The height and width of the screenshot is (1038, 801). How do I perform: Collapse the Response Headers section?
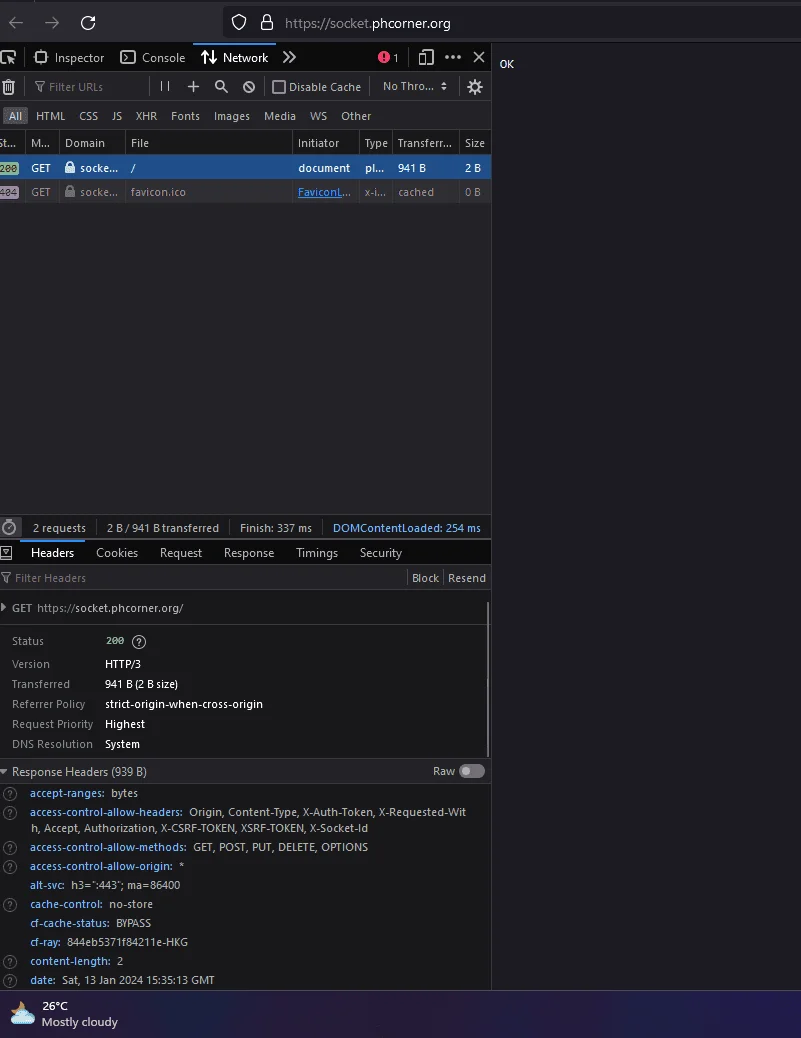[4, 772]
